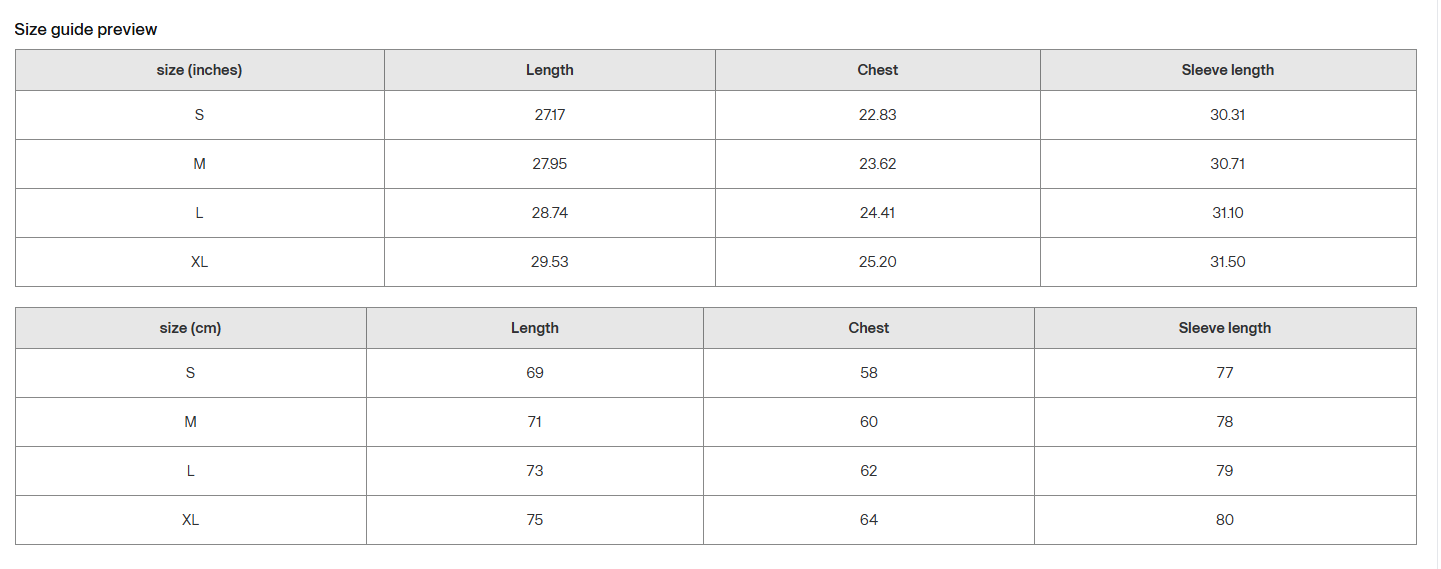
Task: Click the "size (cm)" column header
Action: [x=190, y=328]
